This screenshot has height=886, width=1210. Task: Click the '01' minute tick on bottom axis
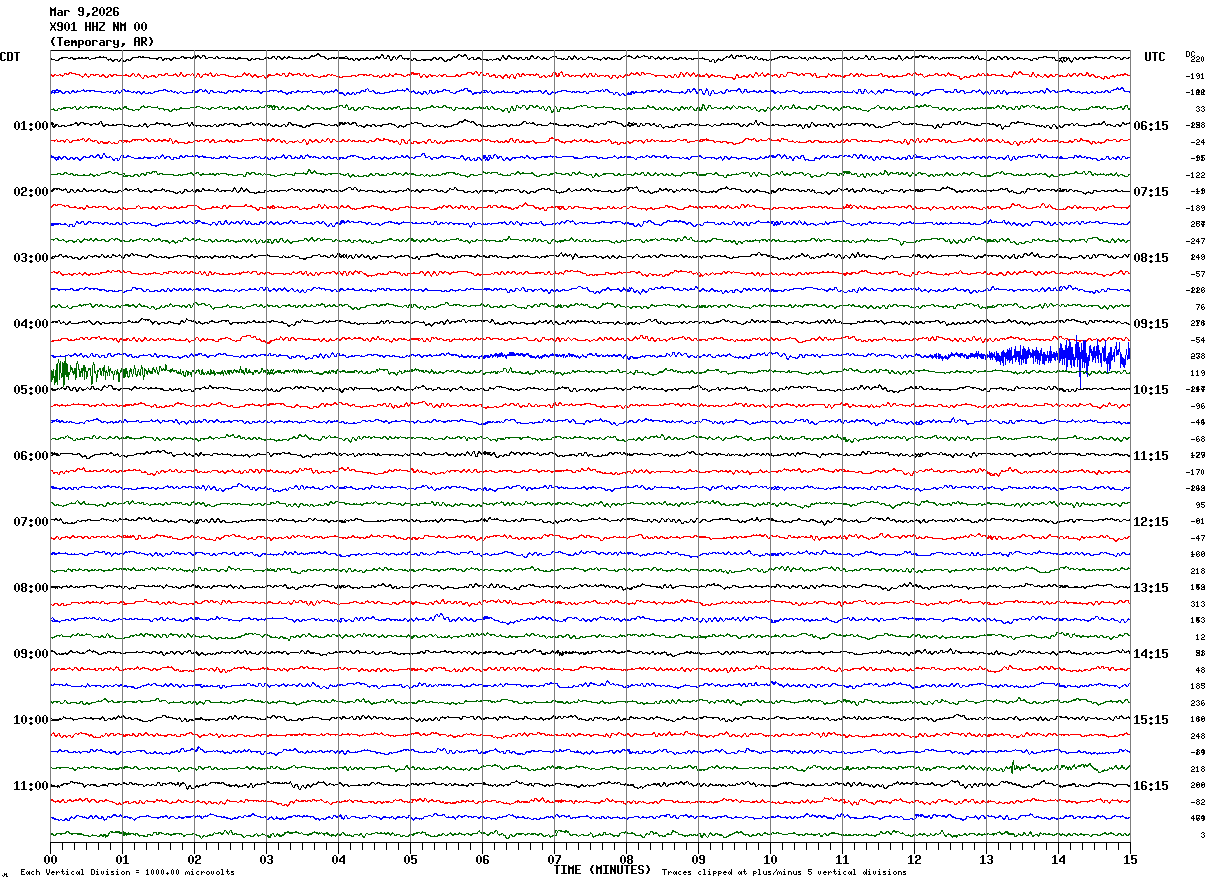[122, 859]
